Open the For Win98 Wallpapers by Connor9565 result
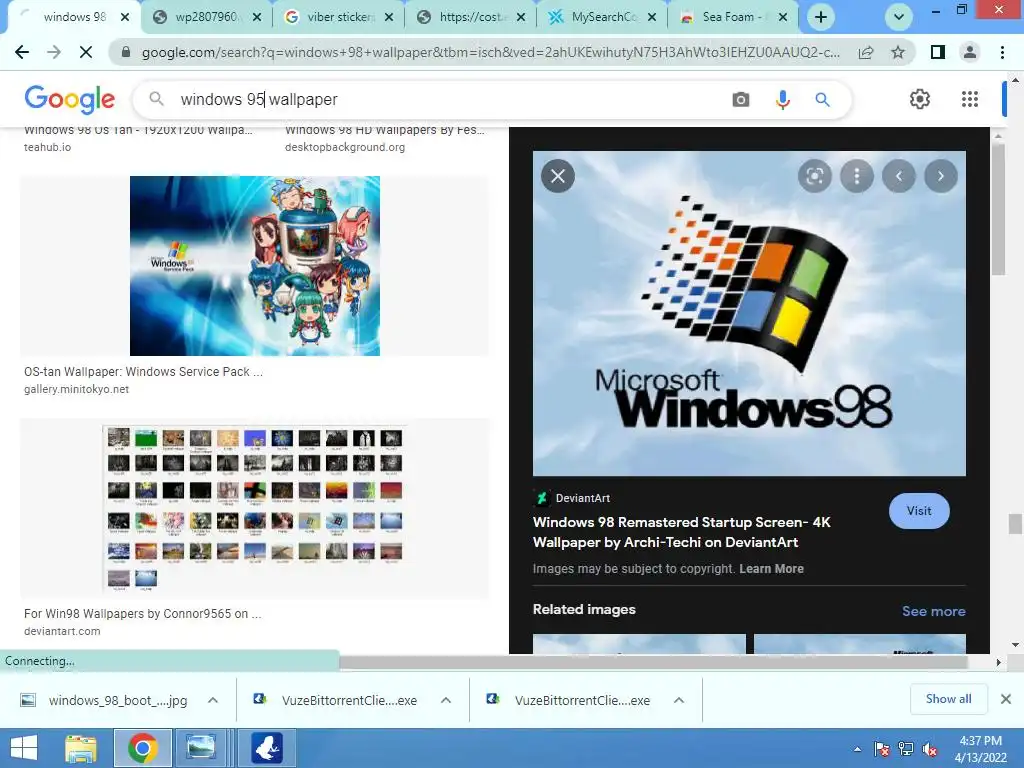Image resolution: width=1024 pixels, height=768 pixels. pos(142,614)
